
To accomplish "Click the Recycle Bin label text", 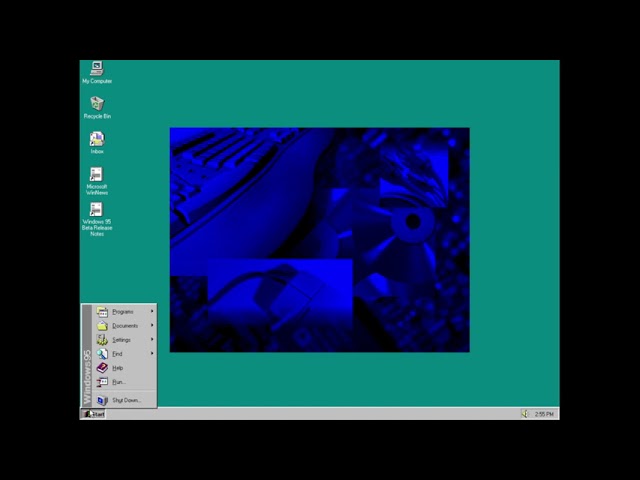I will (97, 116).
